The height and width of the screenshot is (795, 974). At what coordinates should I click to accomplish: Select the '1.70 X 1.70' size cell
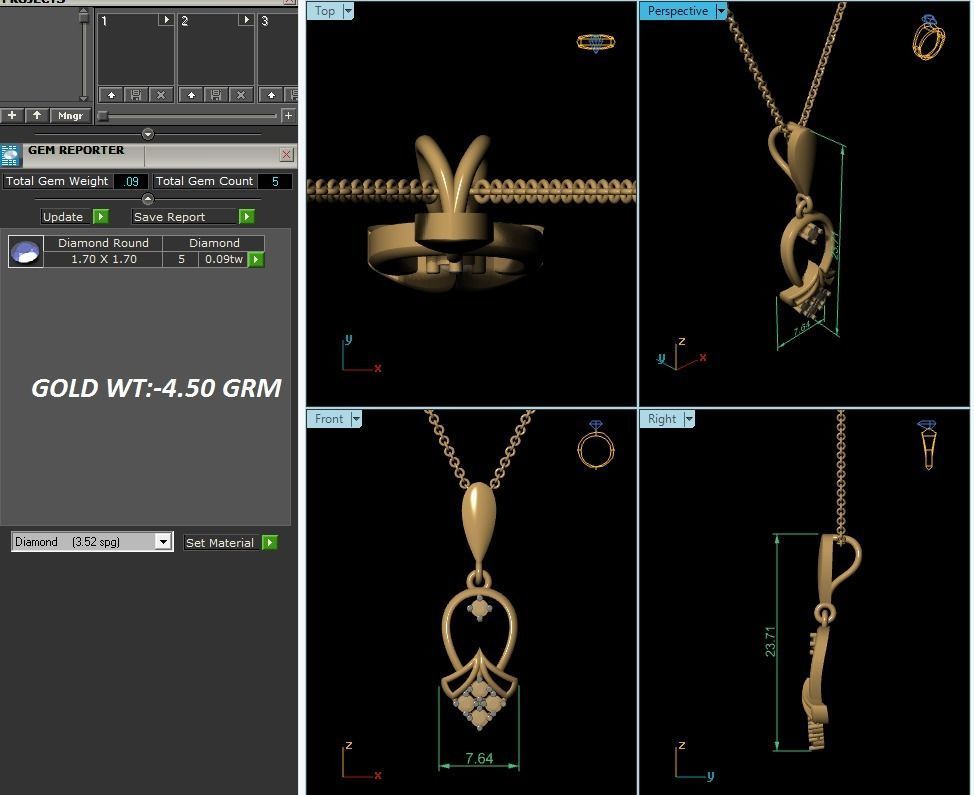[x=103, y=259]
